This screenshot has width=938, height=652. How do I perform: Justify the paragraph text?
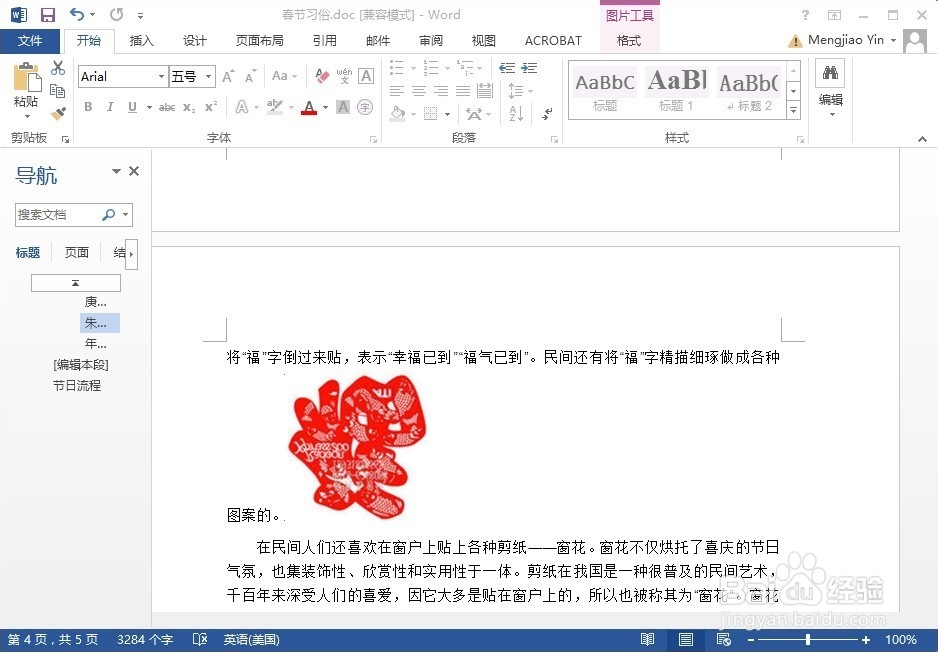coord(463,91)
